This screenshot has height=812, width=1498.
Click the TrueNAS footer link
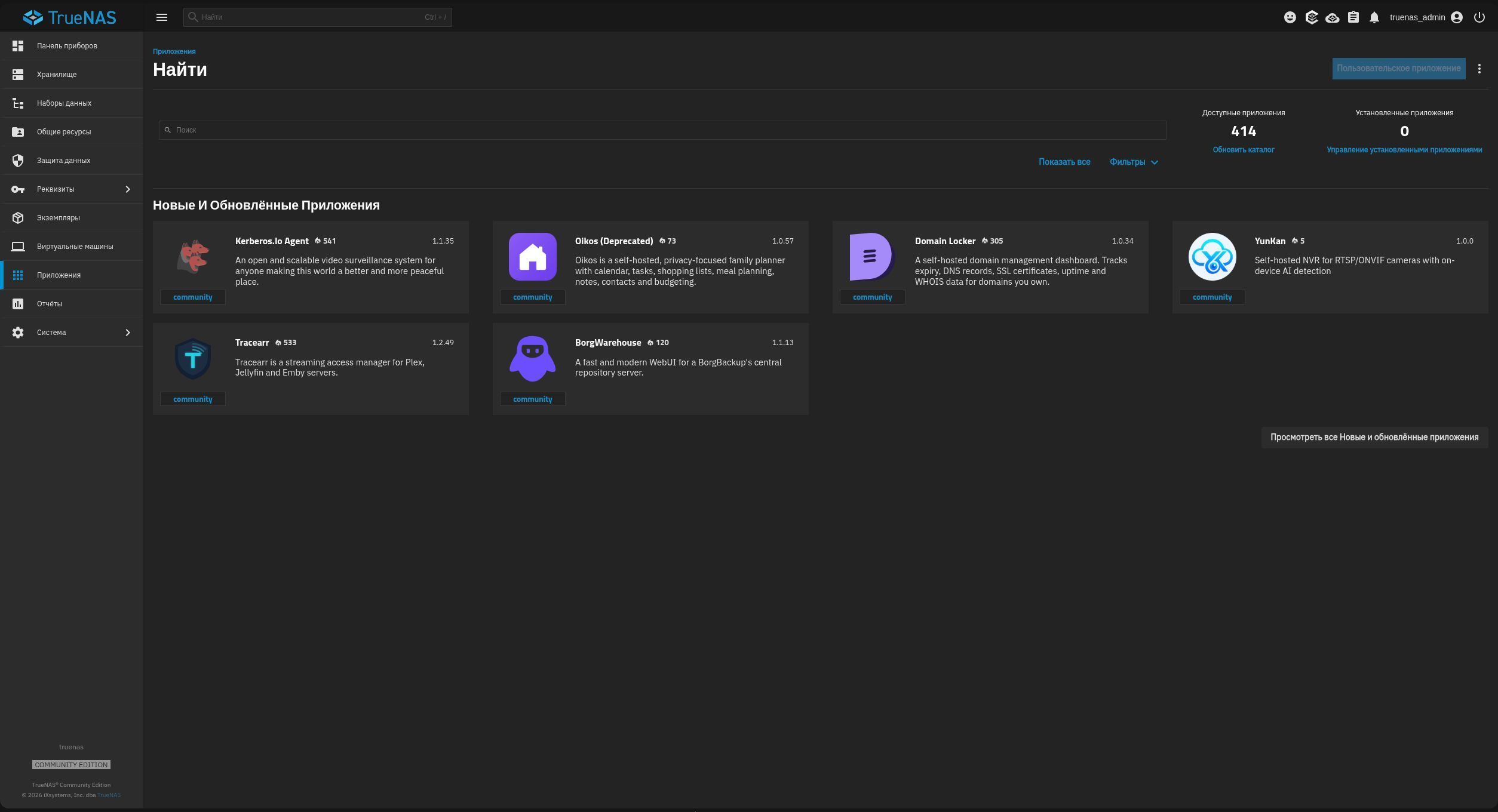109,795
